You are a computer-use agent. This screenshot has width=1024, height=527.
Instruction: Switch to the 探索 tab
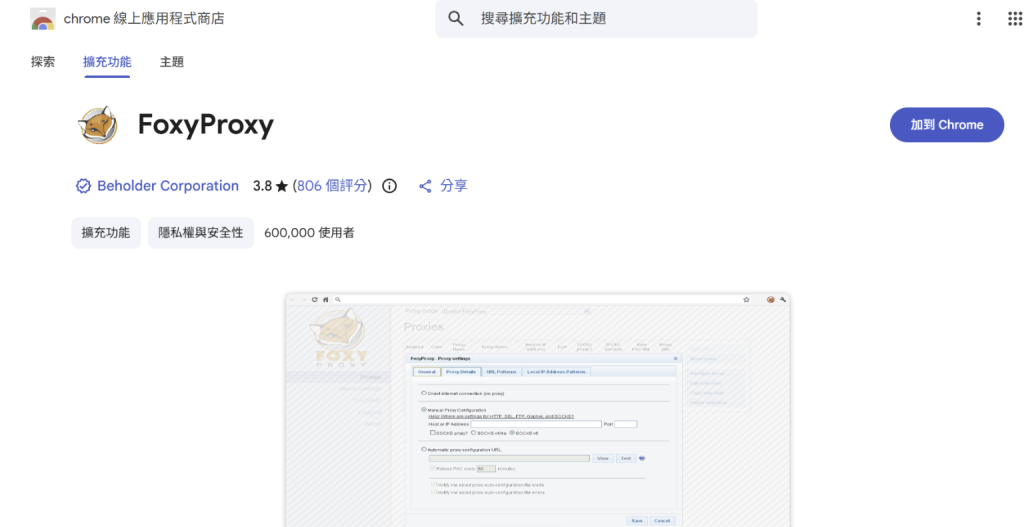pos(43,62)
